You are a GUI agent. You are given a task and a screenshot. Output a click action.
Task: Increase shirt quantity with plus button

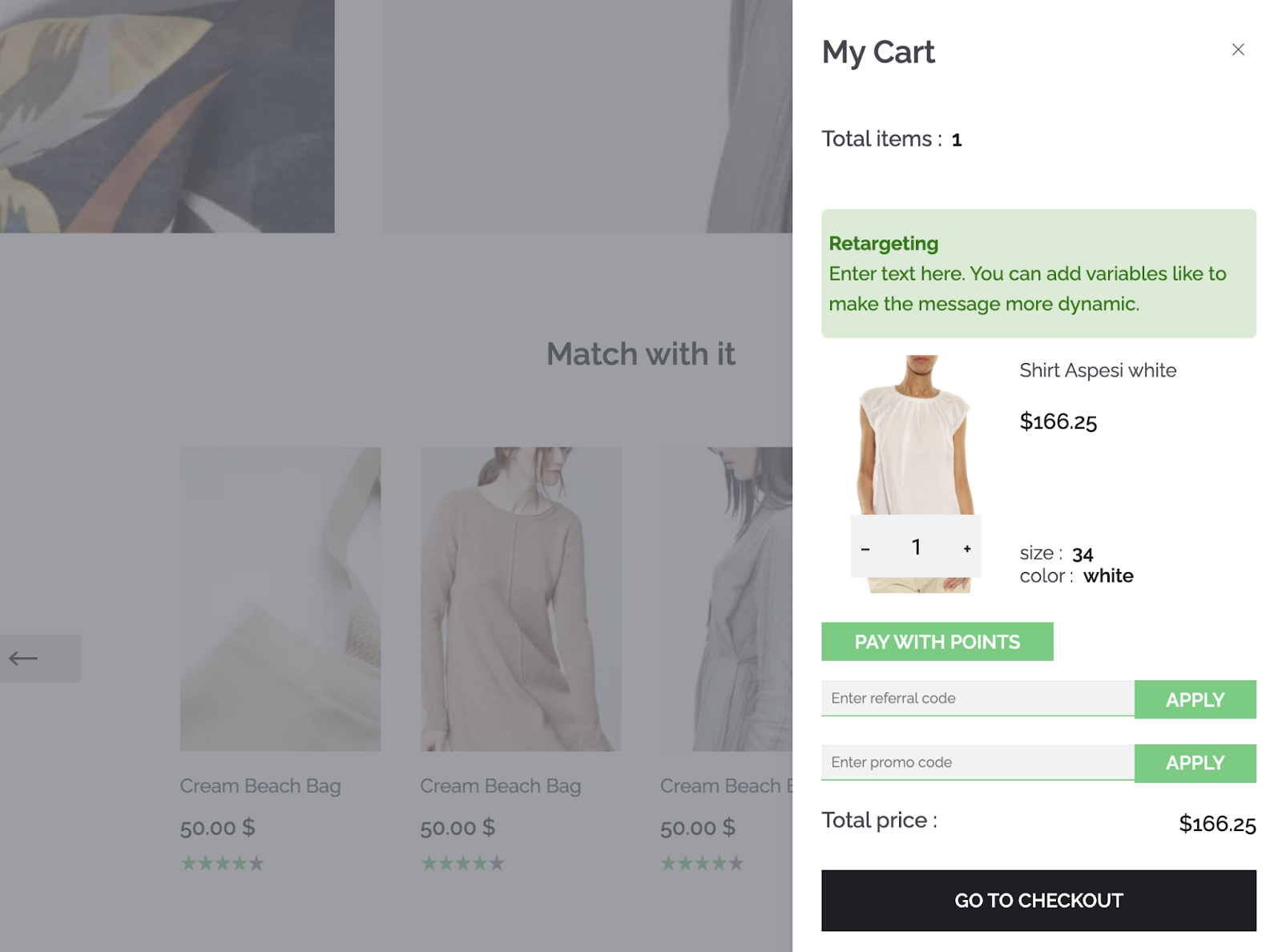pos(967,549)
